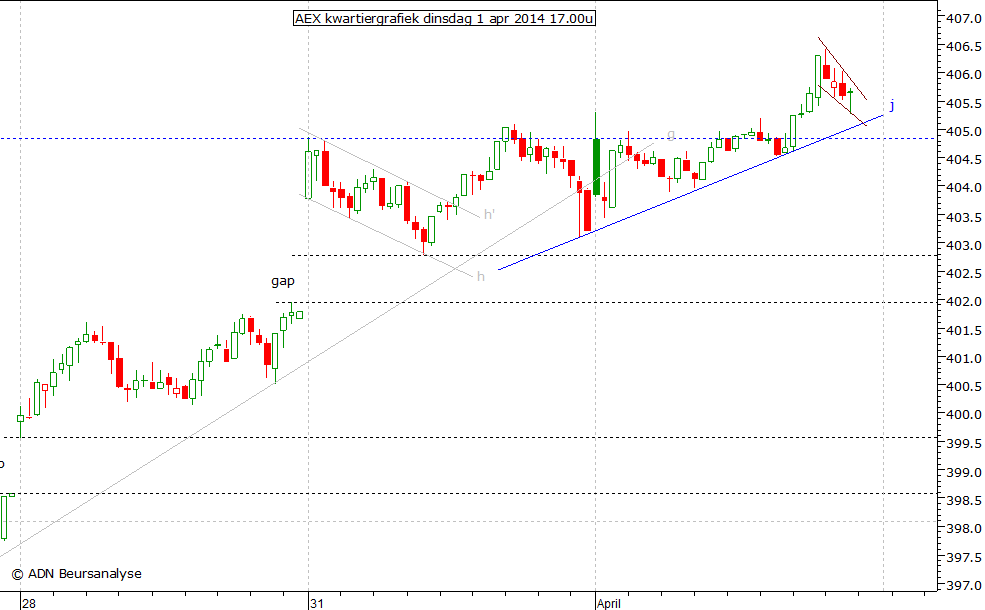Screen dimensions: 985x610
Task: Click the price label 405.5
Action: click(964, 104)
